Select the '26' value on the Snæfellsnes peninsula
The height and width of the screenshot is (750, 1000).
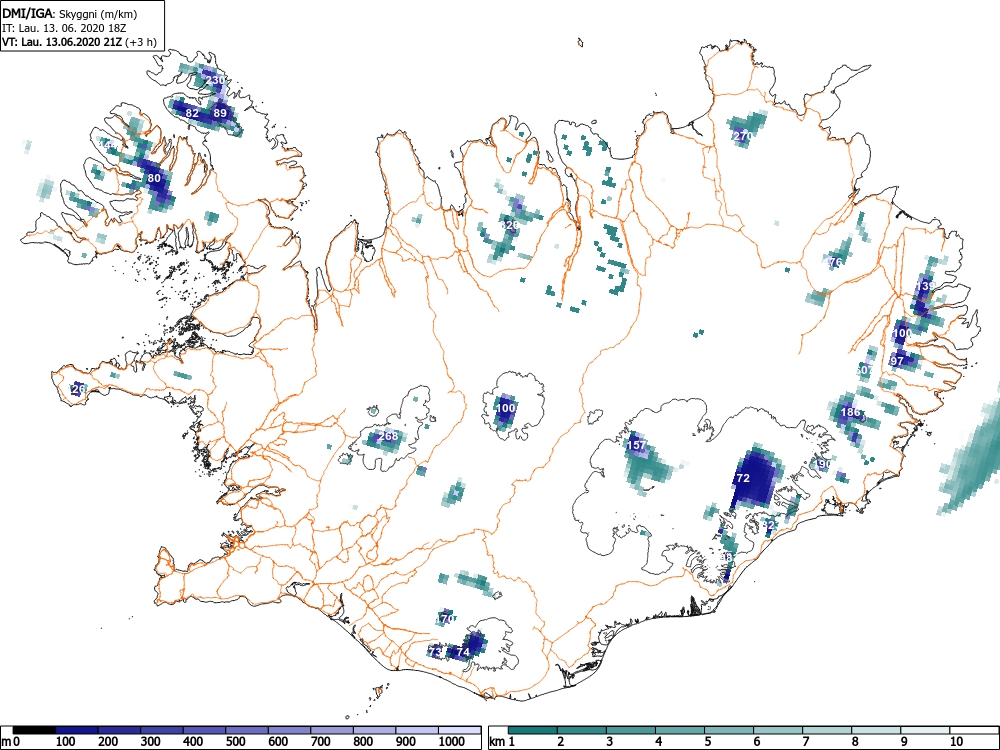(x=78, y=388)
